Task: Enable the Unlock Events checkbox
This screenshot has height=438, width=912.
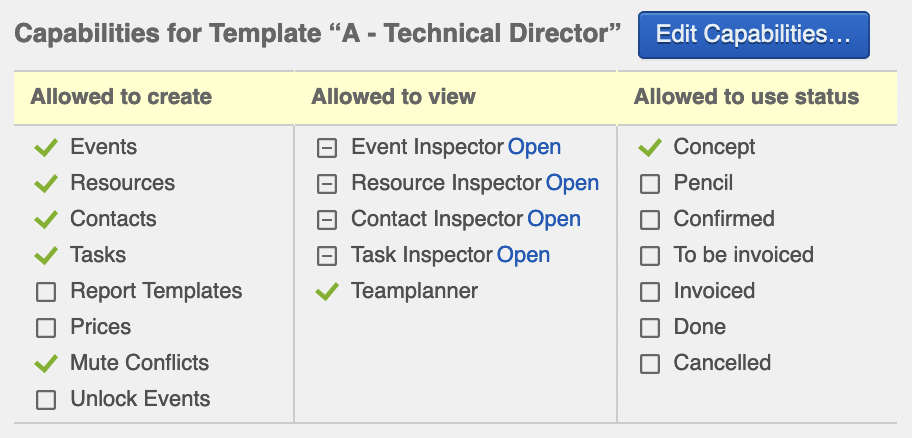Action: [45, 400]
